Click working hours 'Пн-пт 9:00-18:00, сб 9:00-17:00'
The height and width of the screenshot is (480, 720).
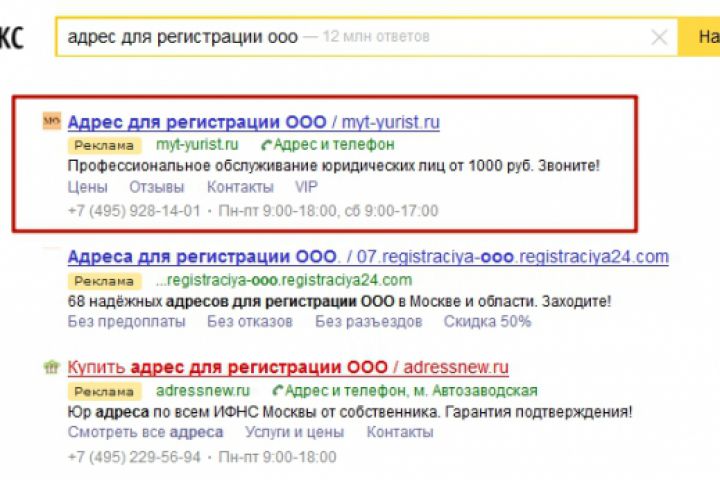pyautogui.click(x=328, y=211)
